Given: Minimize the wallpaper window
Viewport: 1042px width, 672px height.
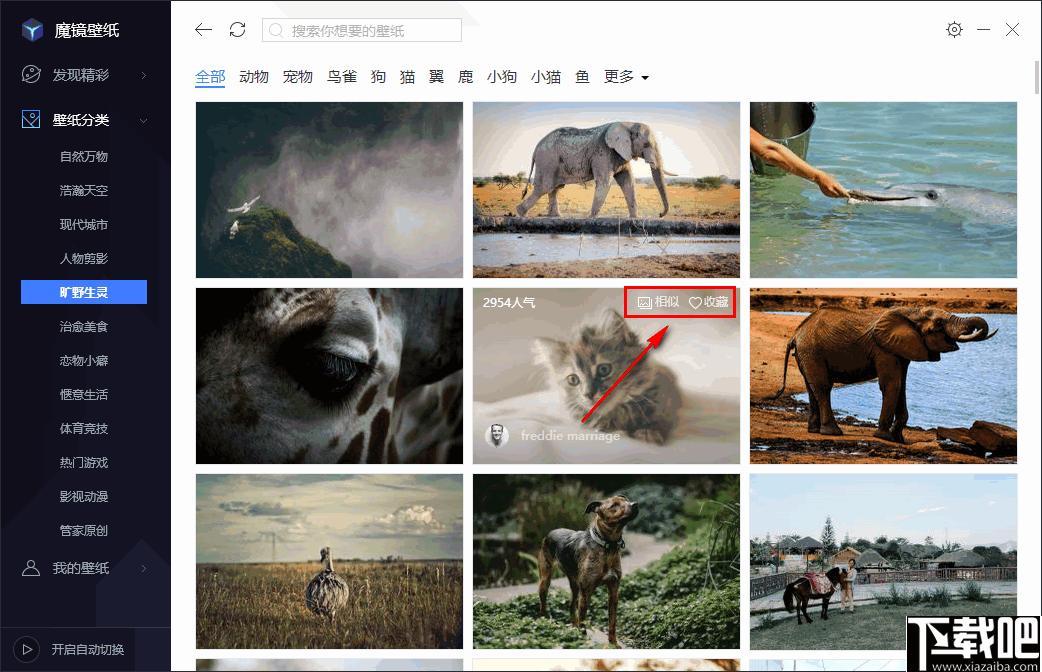Looking at the screenshot, I should coord(984,30).
